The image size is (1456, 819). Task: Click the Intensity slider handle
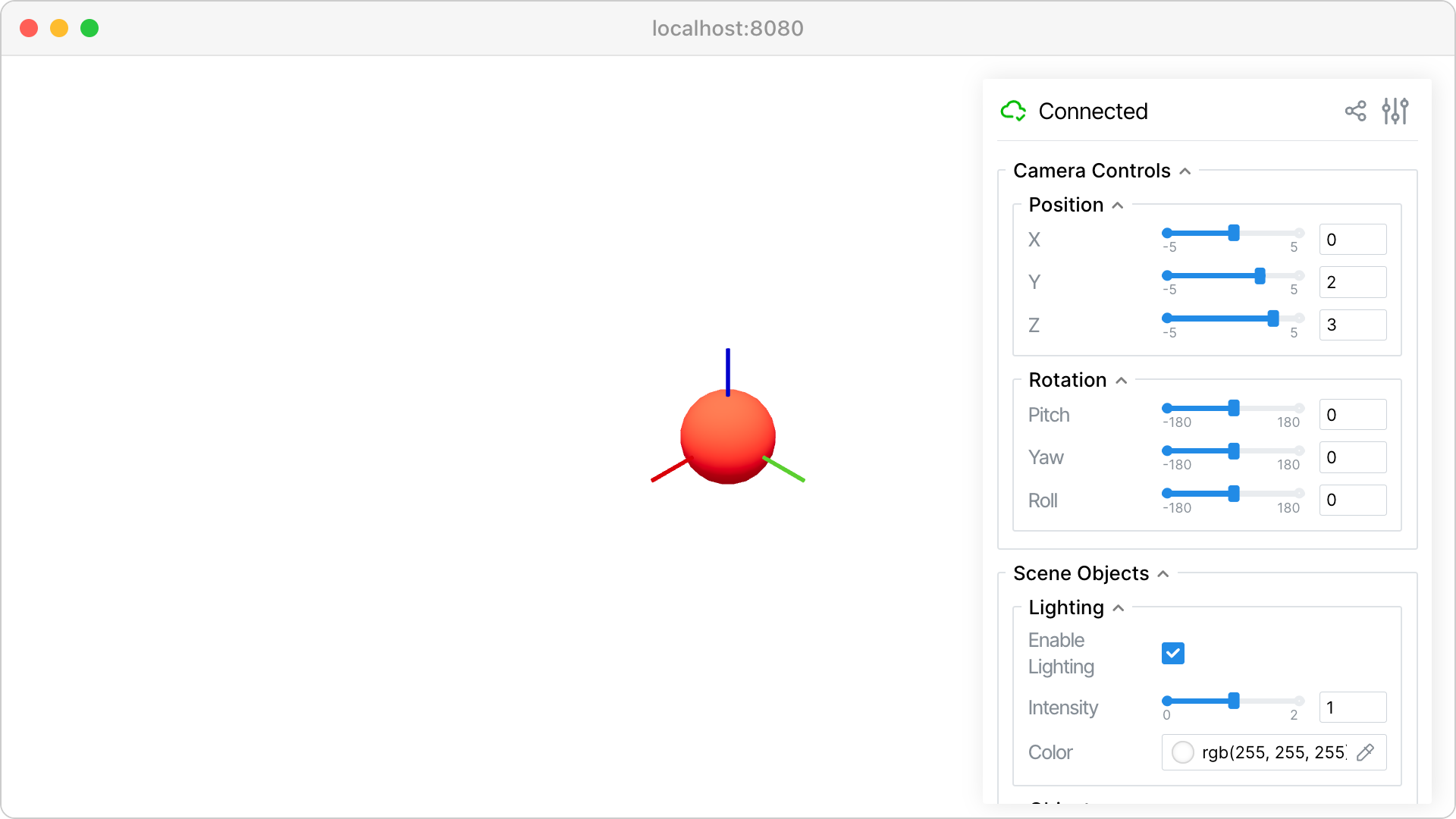[1234, 701]
